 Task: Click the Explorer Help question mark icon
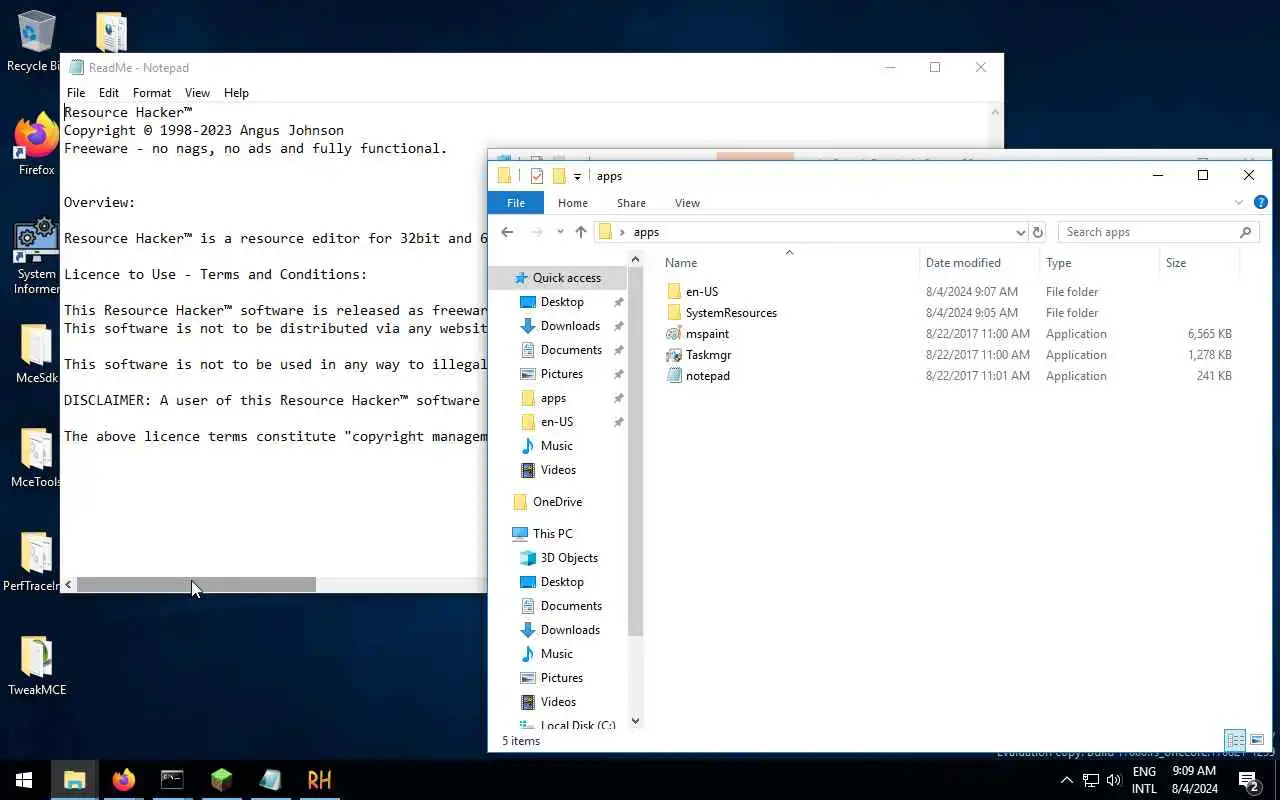pos(1261,202)
